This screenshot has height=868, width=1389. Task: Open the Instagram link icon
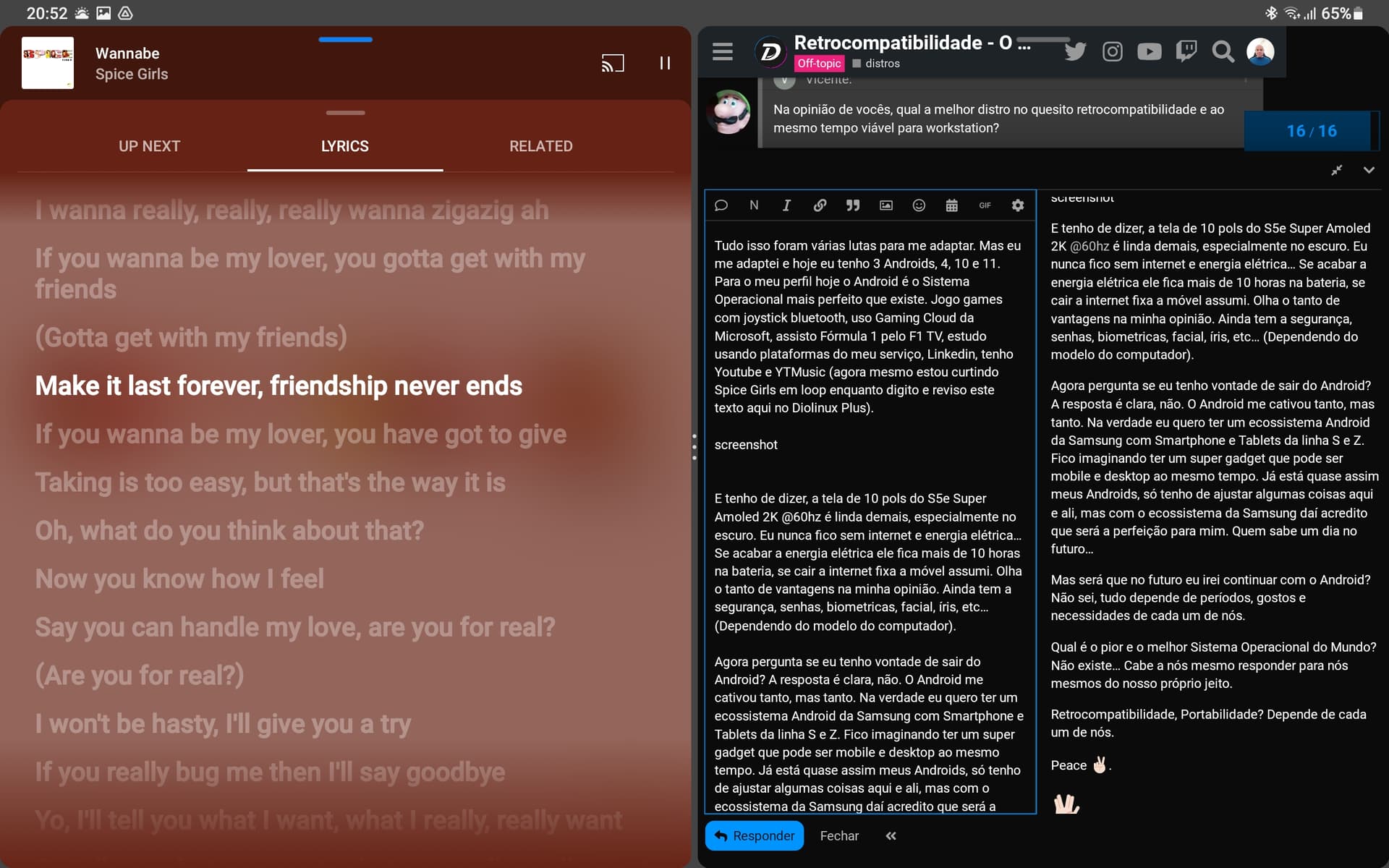pyautogui.click(x=1112, y=51)
